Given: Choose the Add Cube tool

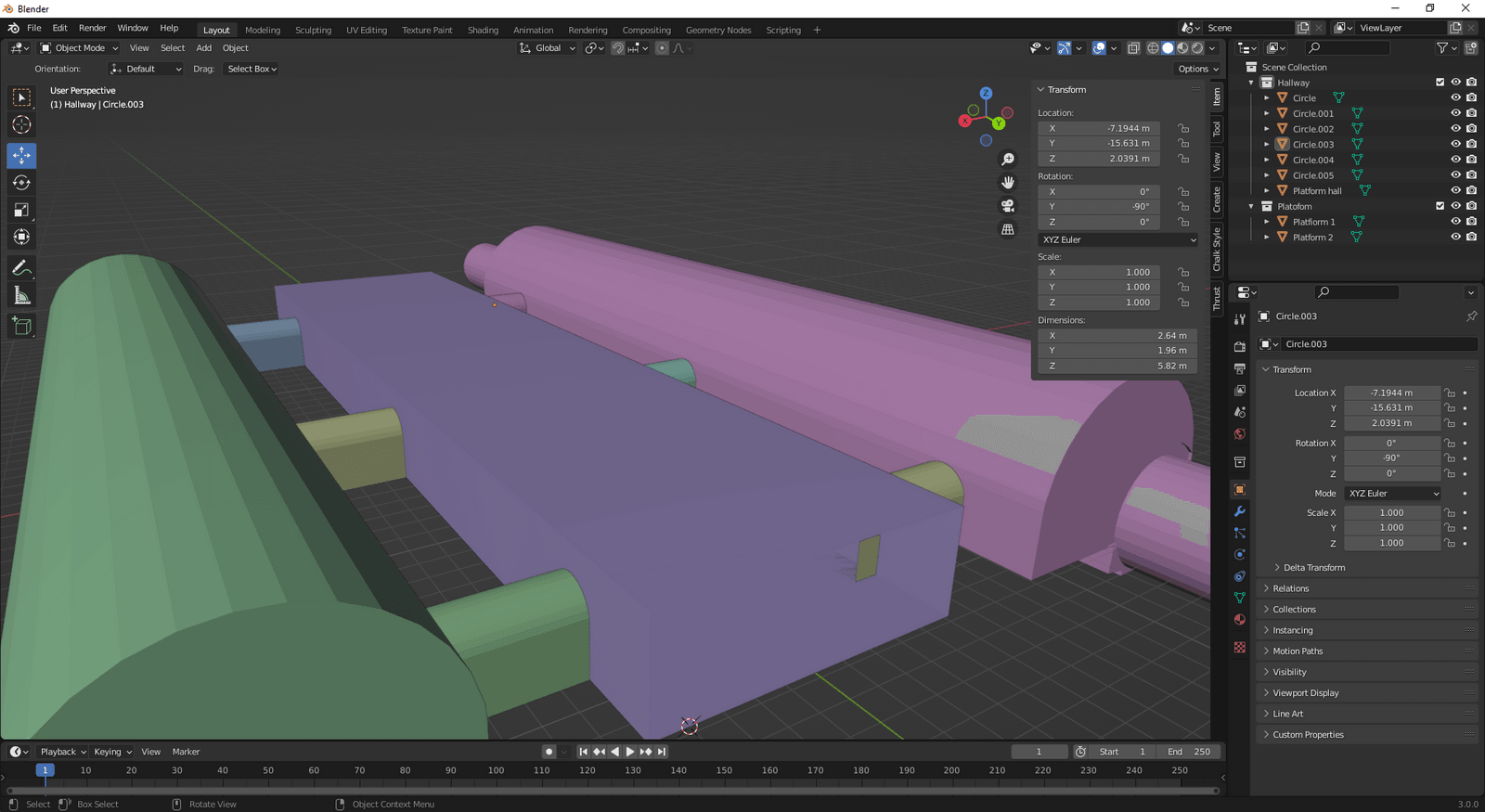Looking at the screenshot, I should (x=21, y=326).
